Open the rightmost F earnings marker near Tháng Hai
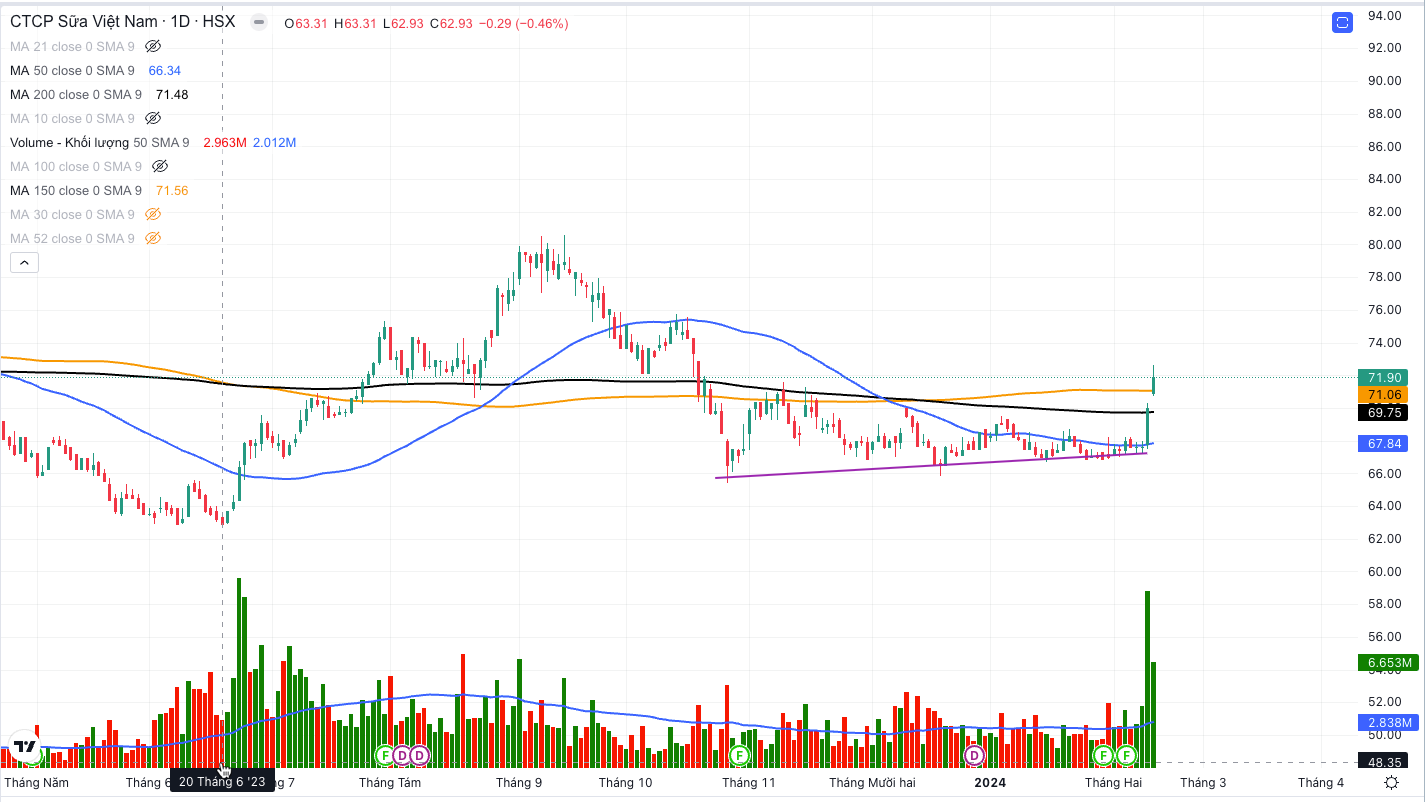Image resolution: width=1425 pixels, height=802 pixels. tap(1126, 754)
